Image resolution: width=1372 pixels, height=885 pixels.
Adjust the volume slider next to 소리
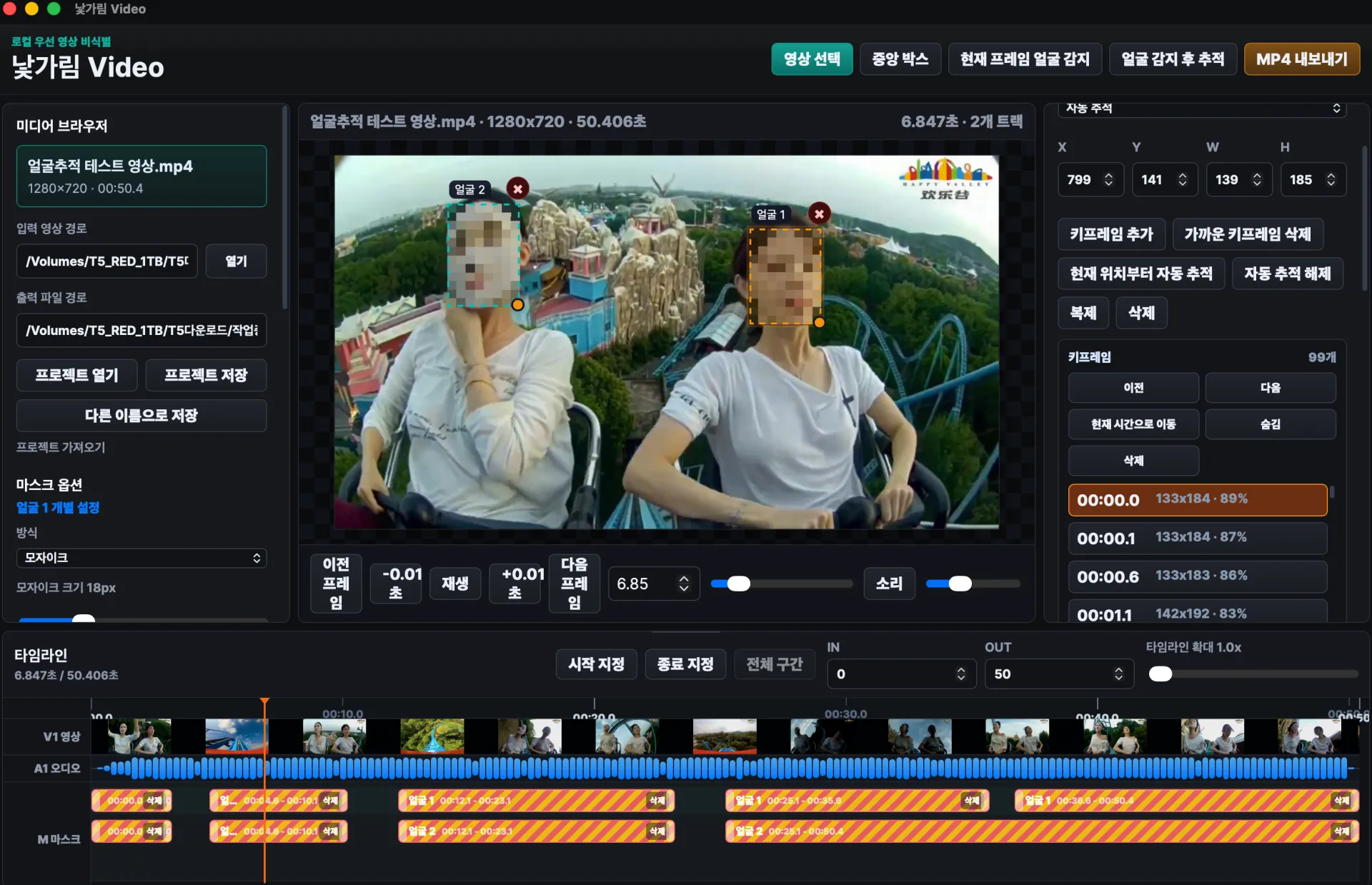tap(973, 584)
